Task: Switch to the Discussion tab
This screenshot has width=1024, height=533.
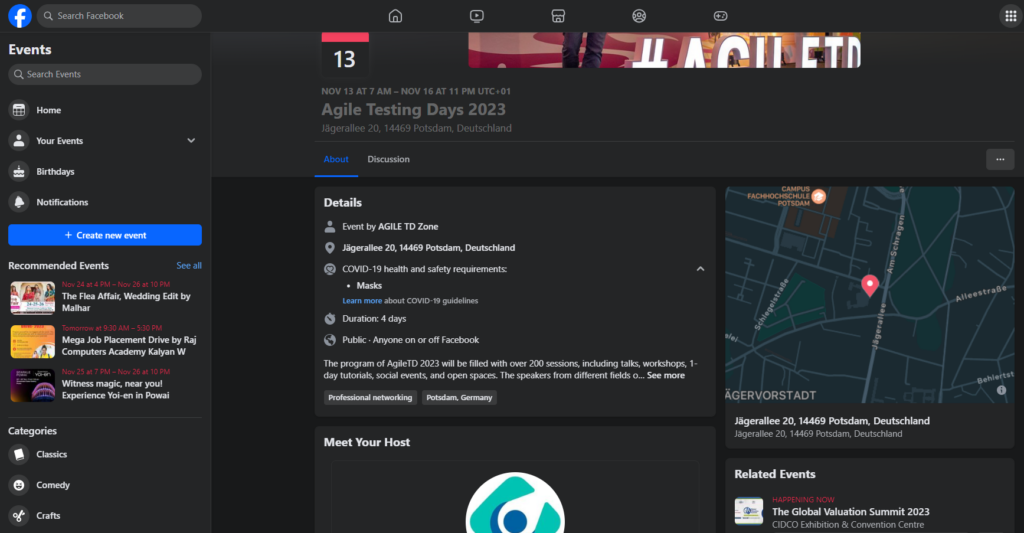Action: coord(388,160)
